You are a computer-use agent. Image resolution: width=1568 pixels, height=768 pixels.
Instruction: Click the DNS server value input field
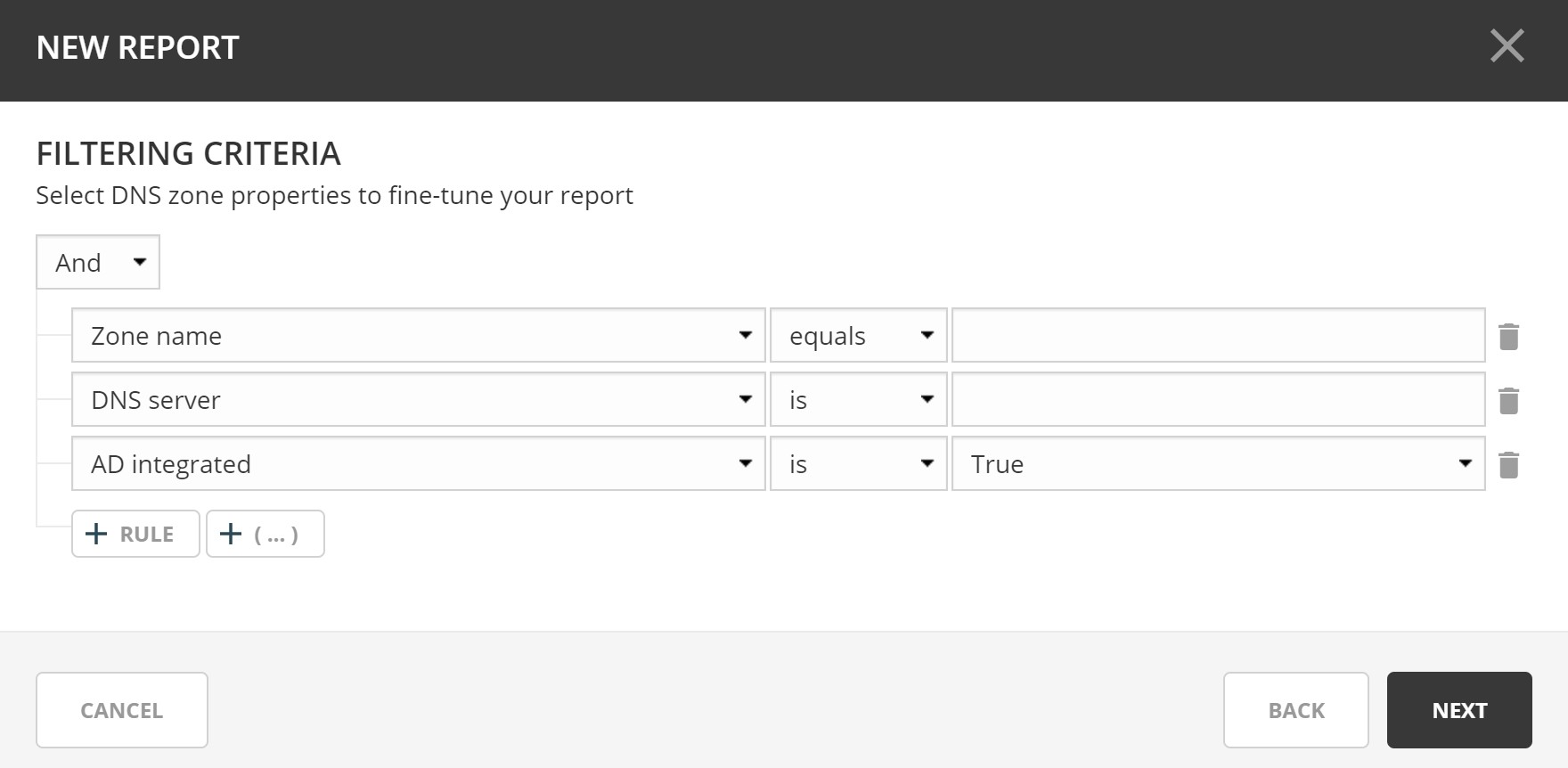1218,400
